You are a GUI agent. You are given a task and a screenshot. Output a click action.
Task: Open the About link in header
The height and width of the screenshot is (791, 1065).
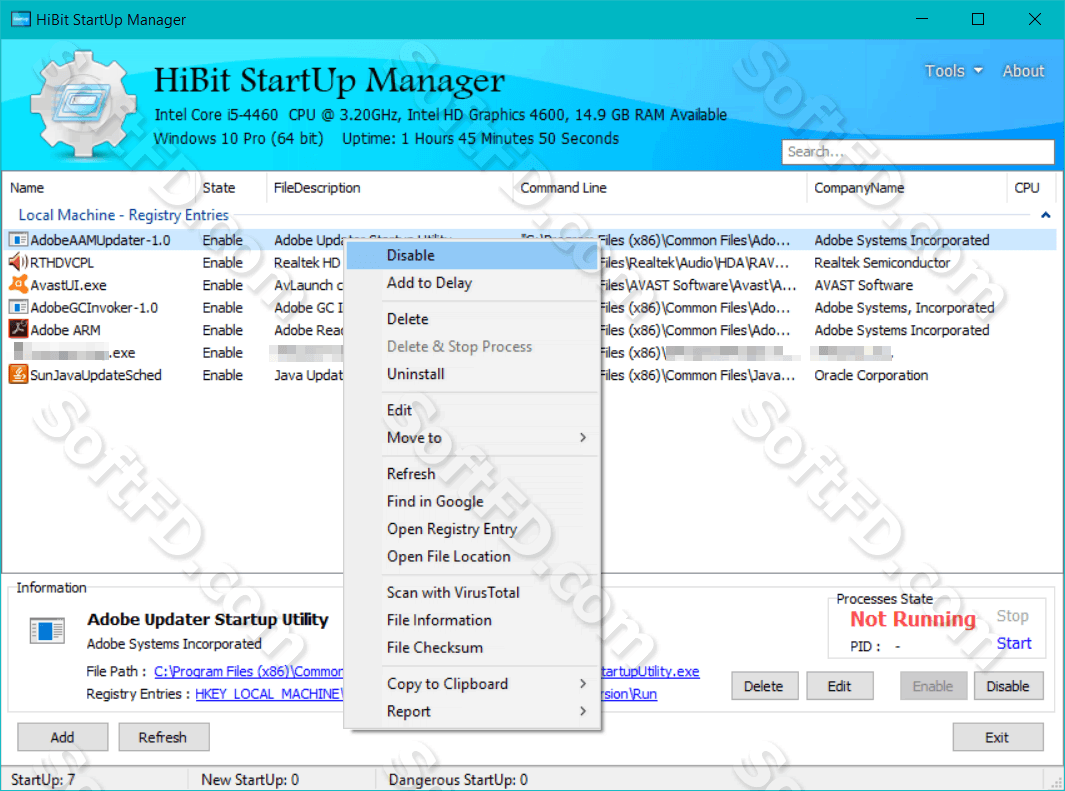coord(1023,71)
